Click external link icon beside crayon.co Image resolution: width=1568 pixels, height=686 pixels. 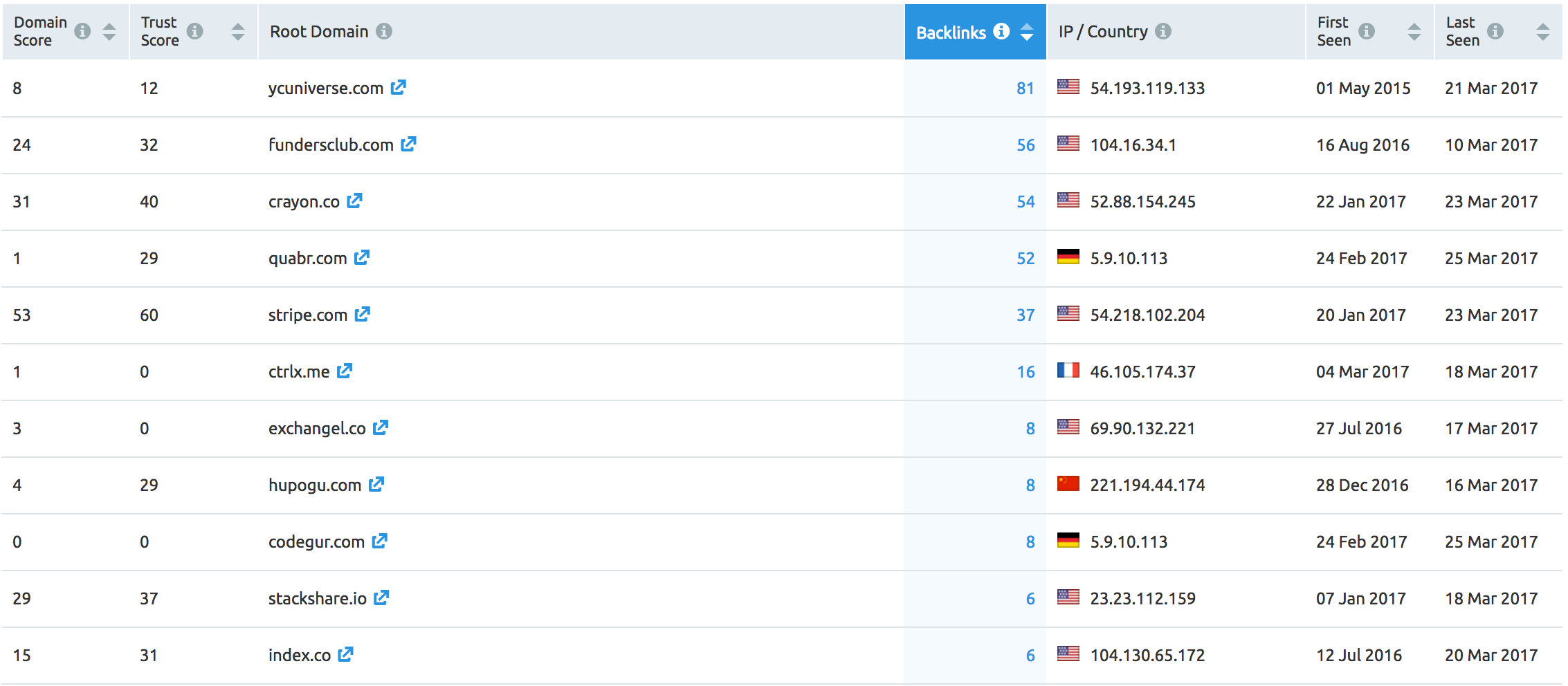tap(354, 201)
